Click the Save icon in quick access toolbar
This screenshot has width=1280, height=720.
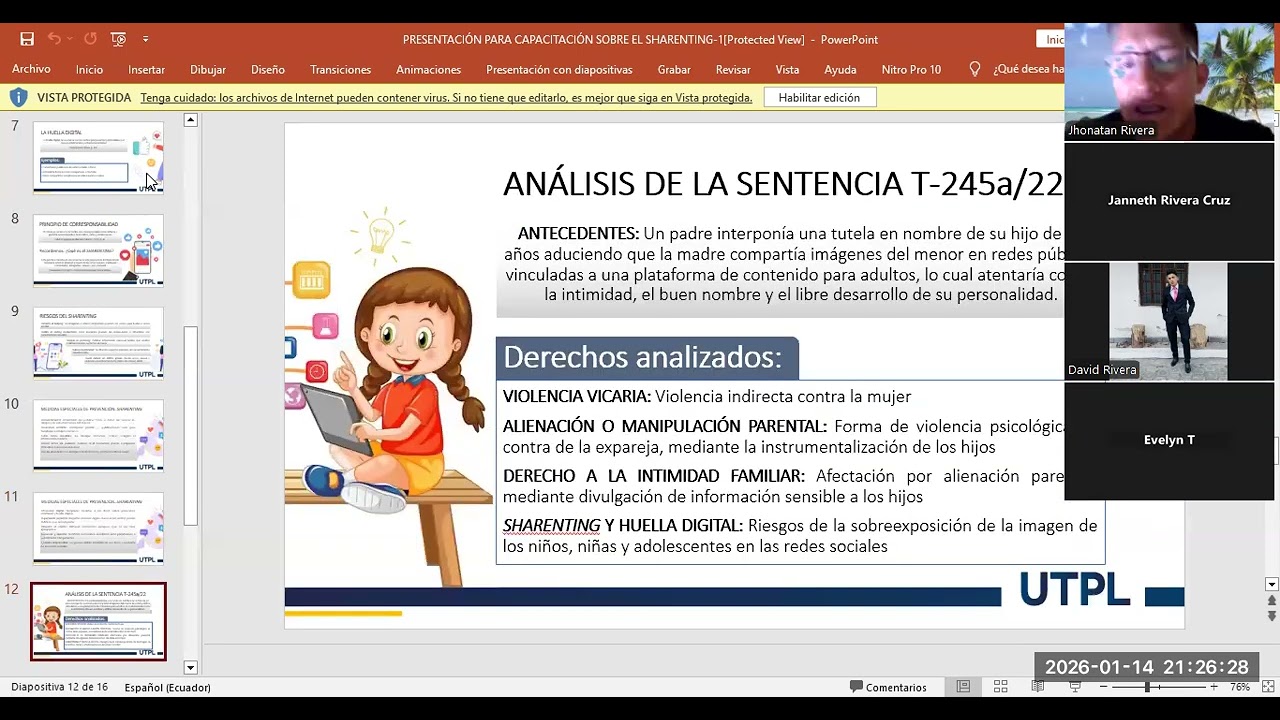pyautogui.click(x=27, y=39)
